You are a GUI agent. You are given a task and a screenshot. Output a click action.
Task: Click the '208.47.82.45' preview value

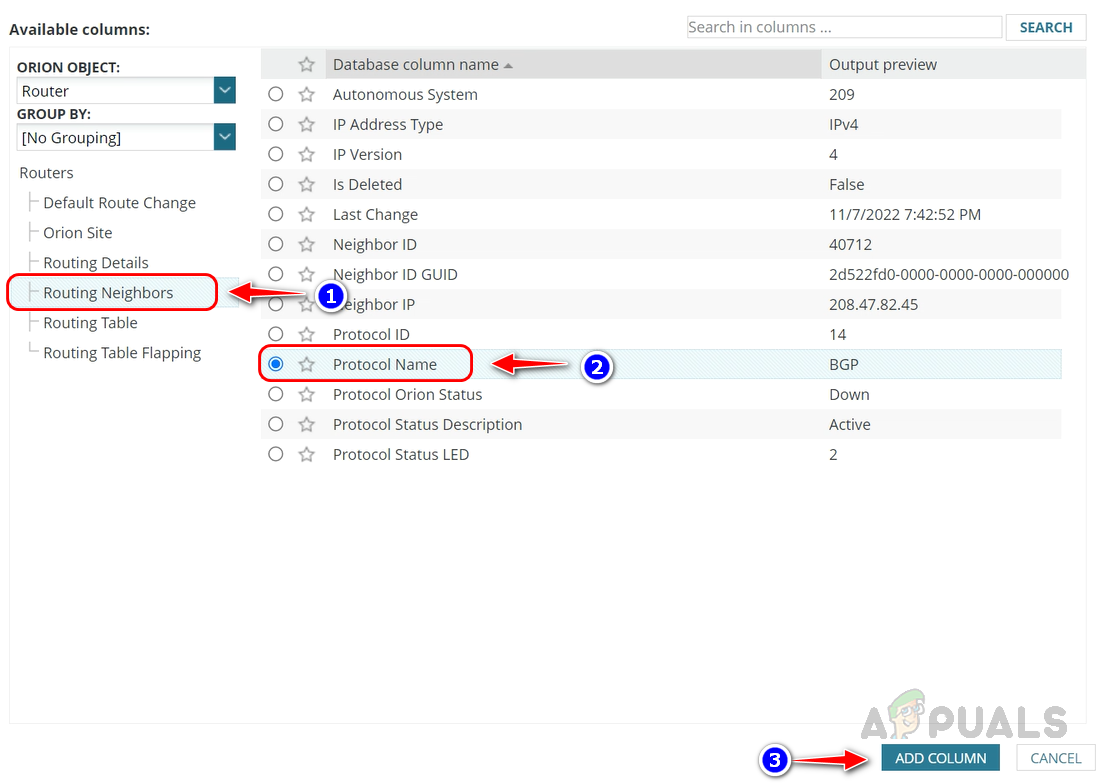click(x=873, y=305)
